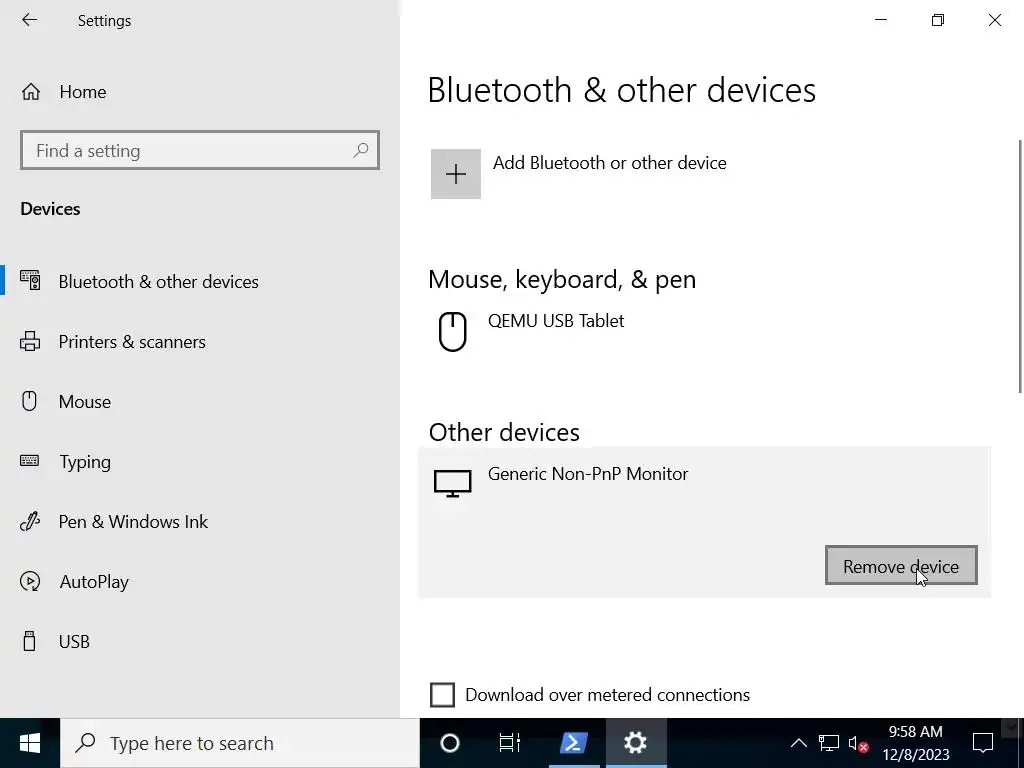
Task: Click the settings page vertical scrollbar
Action: (x=1020, y=266)
